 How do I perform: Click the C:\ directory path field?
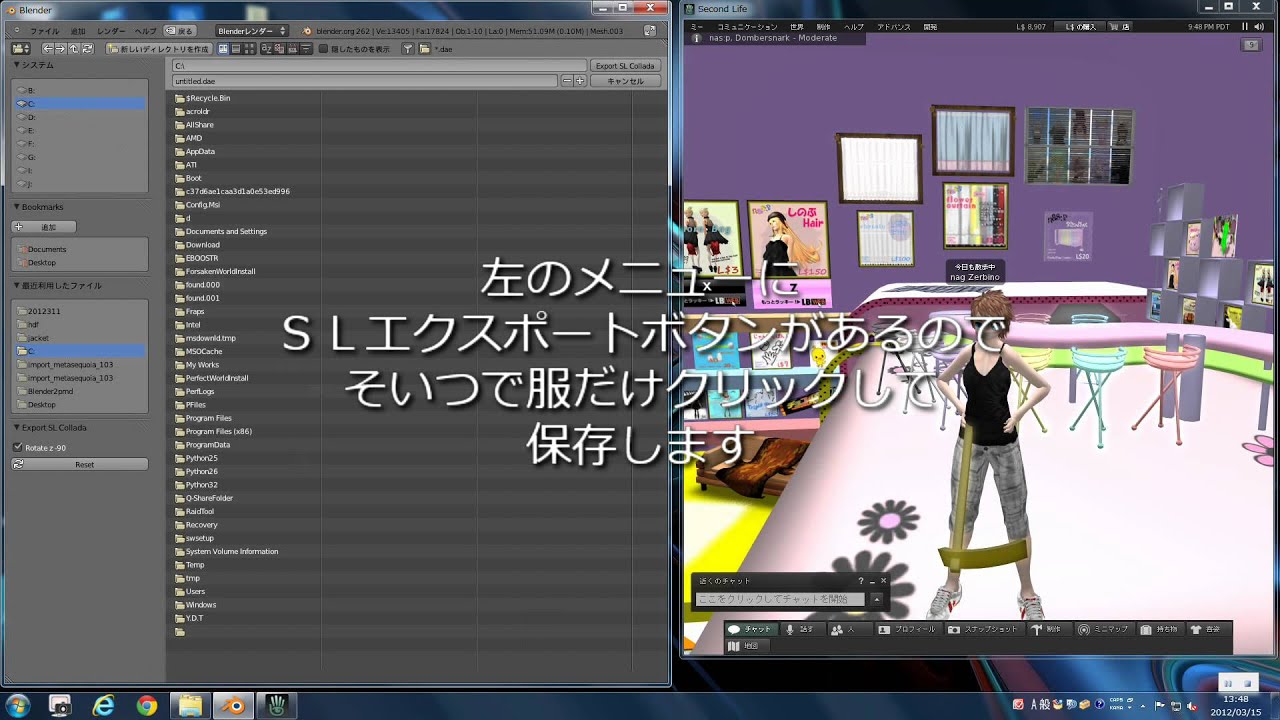[379, 66]
